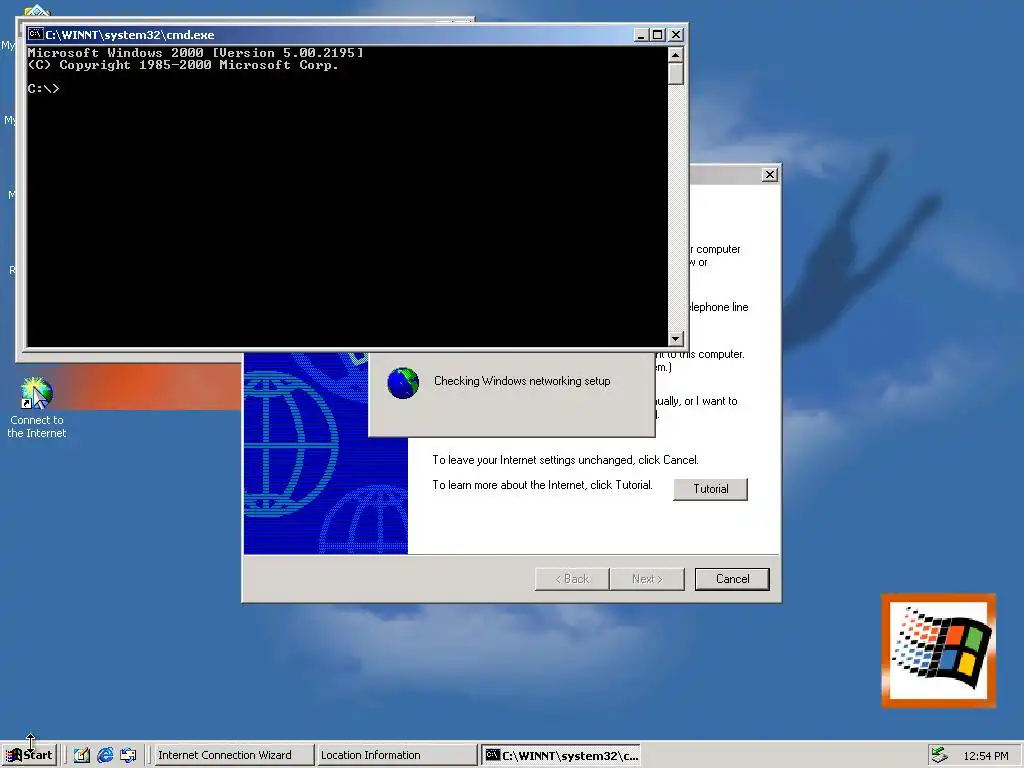1024x768 pixels.
Task: Open the Connect to the Internet desktop icon
Action: 37,408
